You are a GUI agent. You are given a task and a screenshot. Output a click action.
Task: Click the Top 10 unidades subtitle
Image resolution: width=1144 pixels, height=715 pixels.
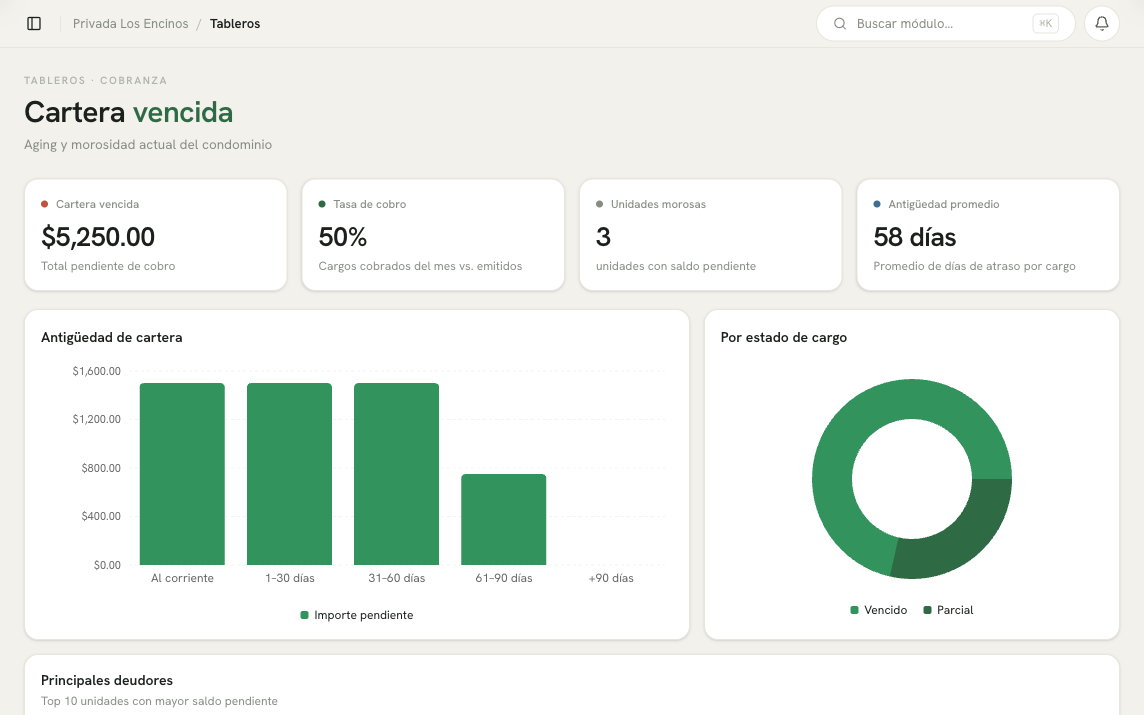159,701
